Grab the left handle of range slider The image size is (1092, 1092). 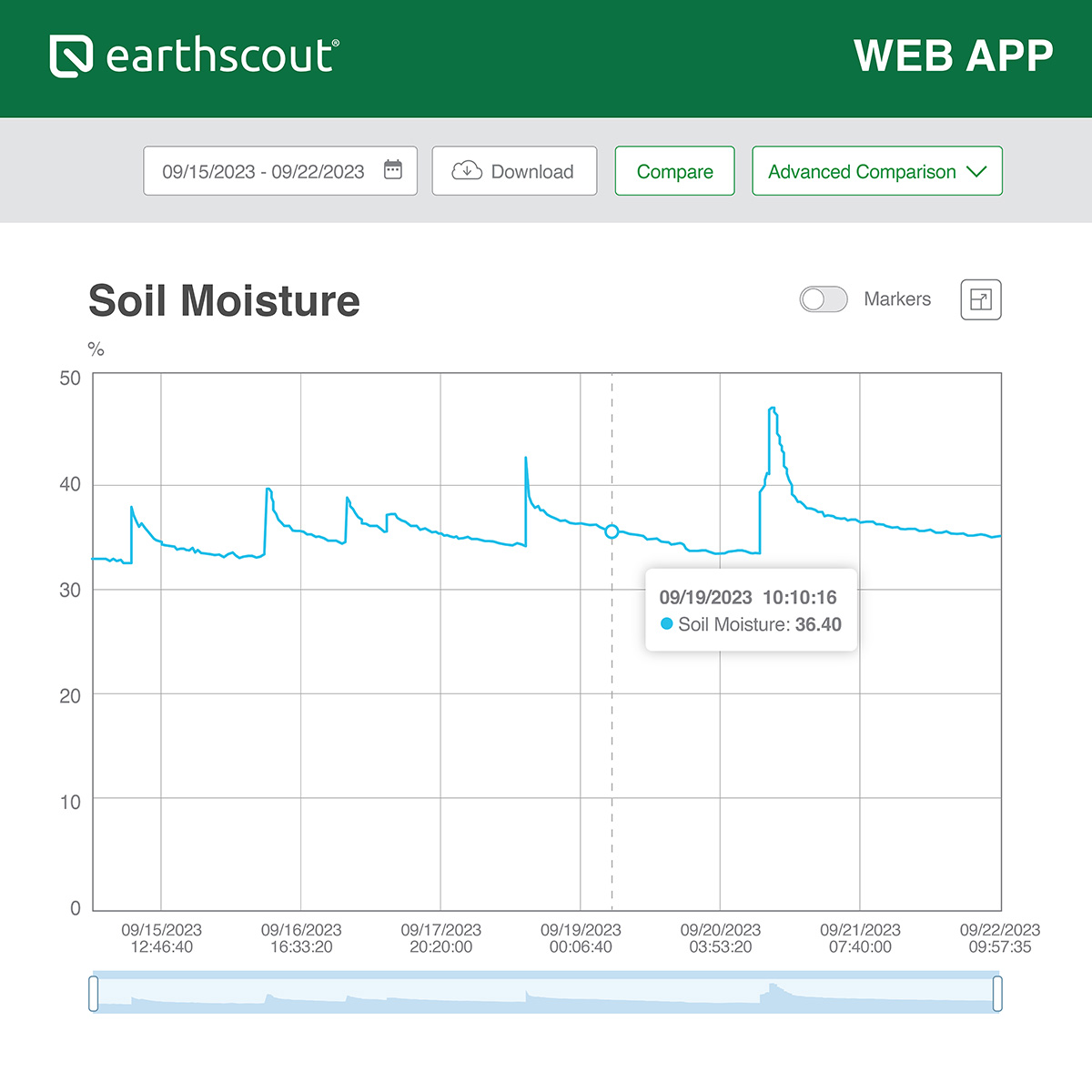[94, 993]
